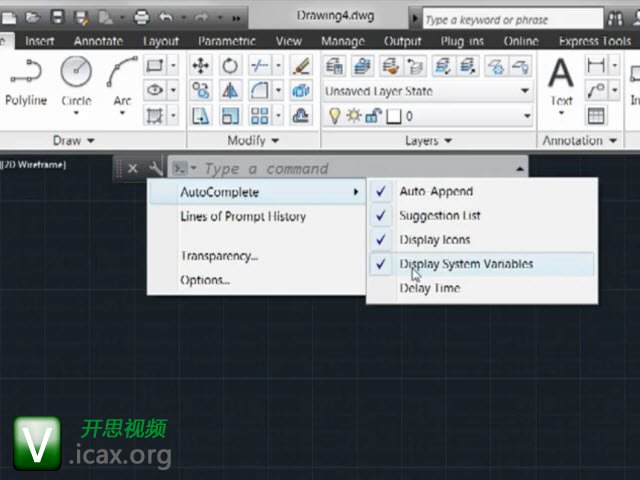
Task: Expand the Modify panel
Action: (x=253, y=141)
